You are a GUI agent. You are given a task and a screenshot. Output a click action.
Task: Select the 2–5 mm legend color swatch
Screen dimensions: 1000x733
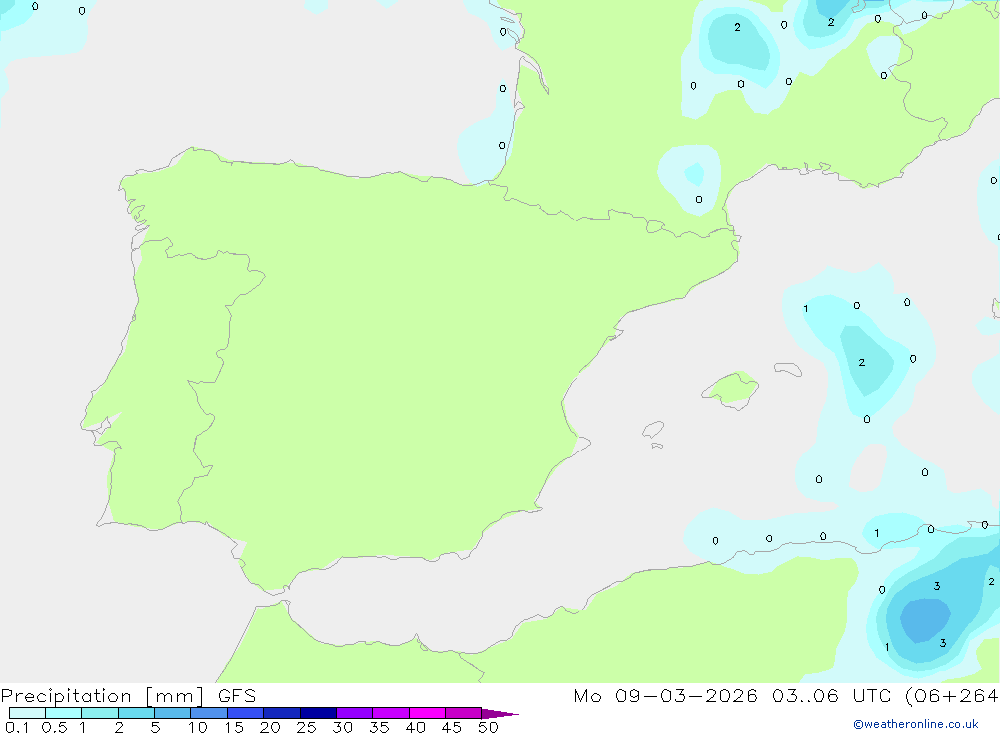136,713
